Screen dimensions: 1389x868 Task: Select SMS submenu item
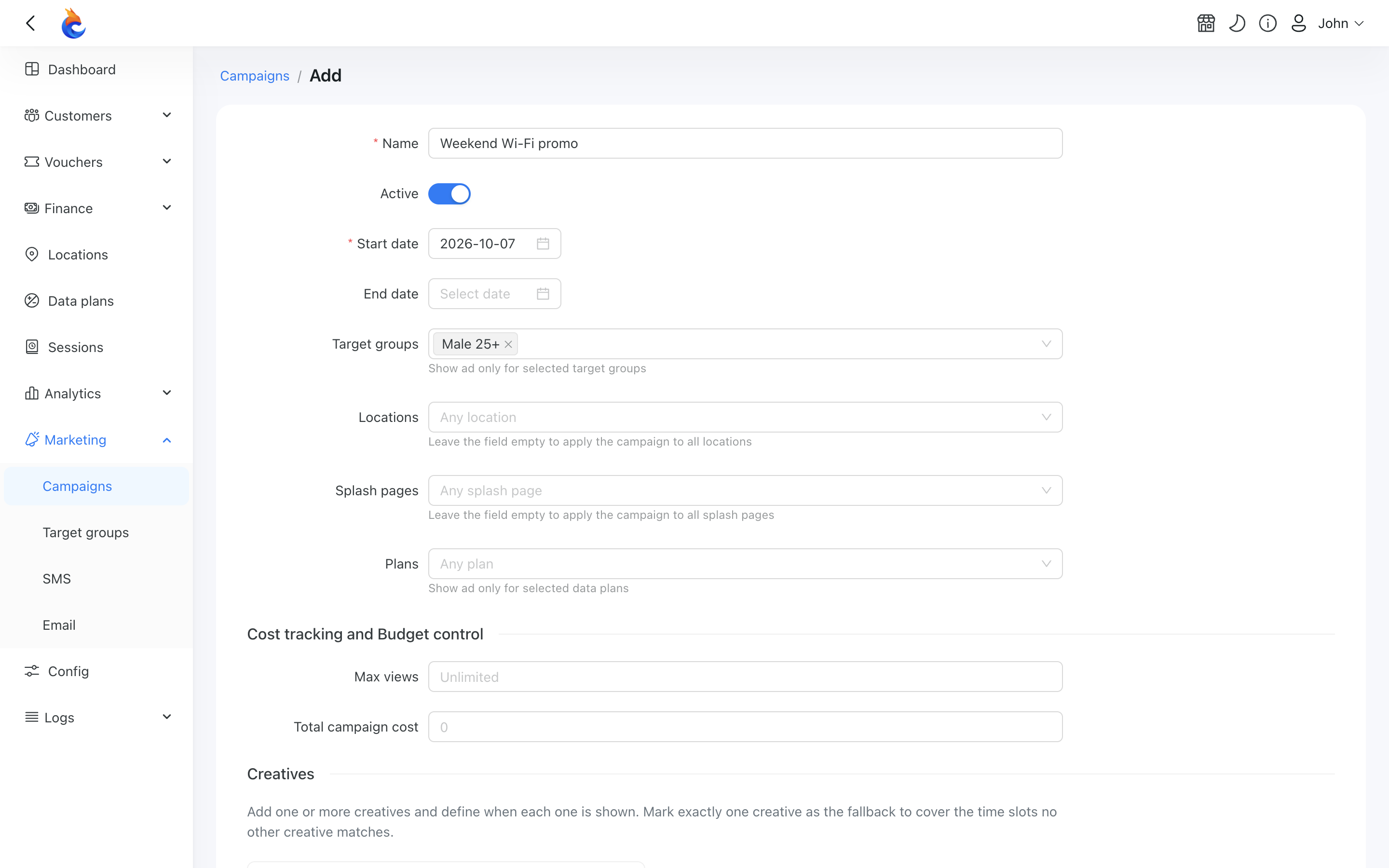(96, 579)
